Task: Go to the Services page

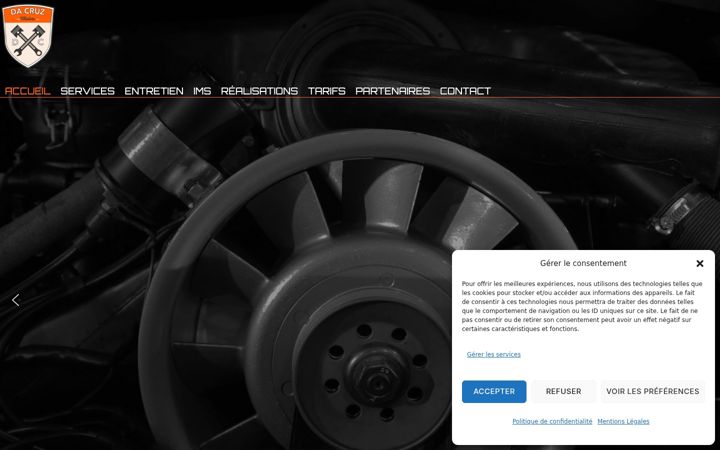Action: coord(88,91)
